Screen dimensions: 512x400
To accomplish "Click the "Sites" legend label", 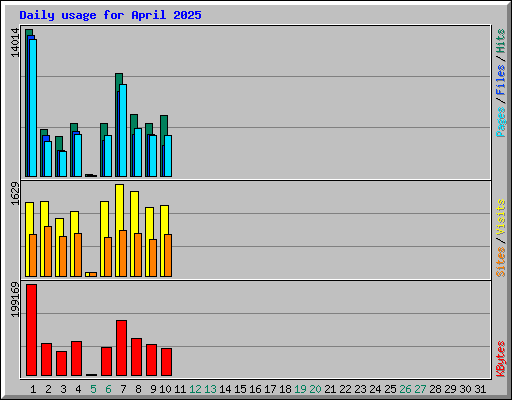I will click(500, 262).
